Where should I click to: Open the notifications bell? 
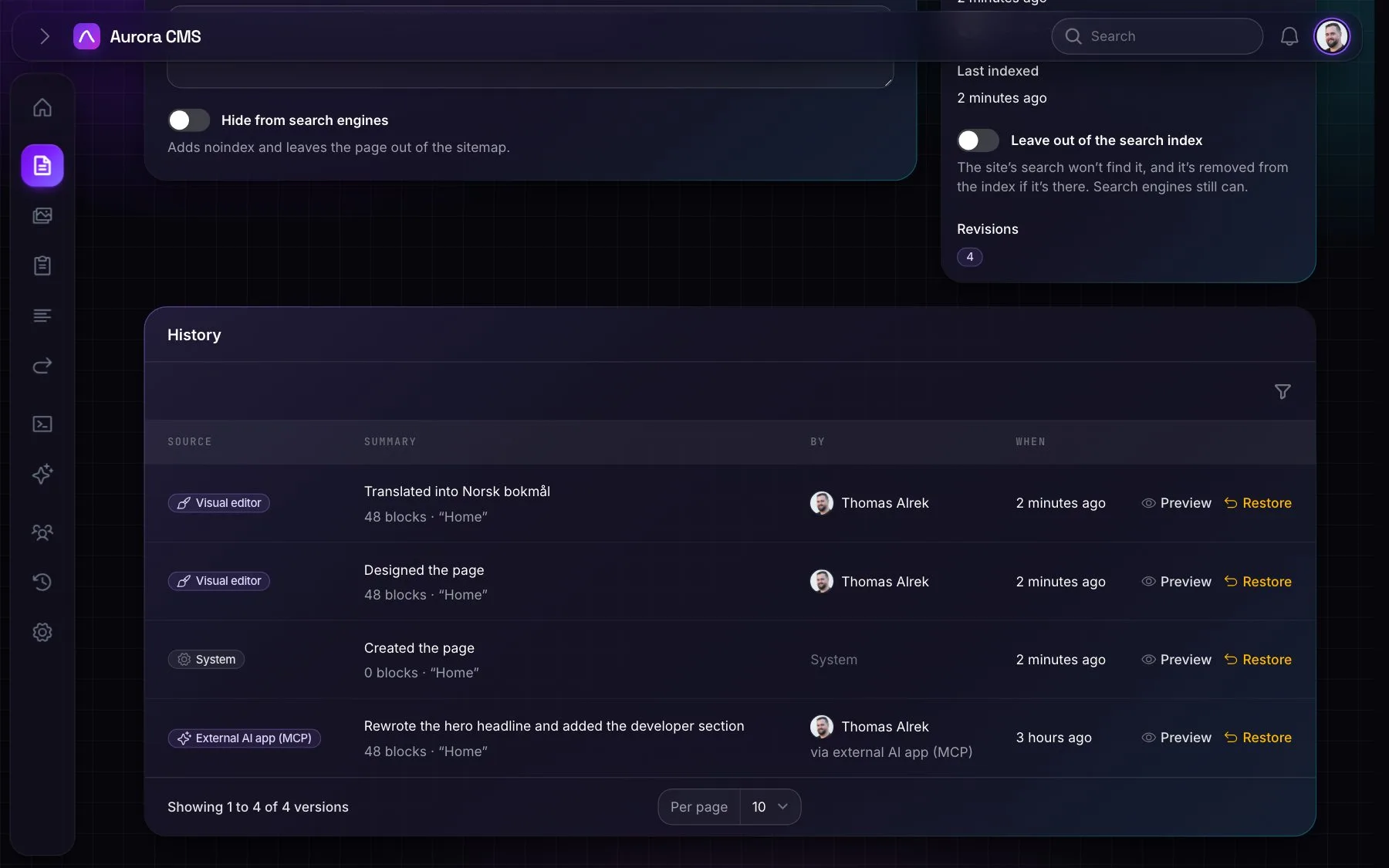point(1289,36)
